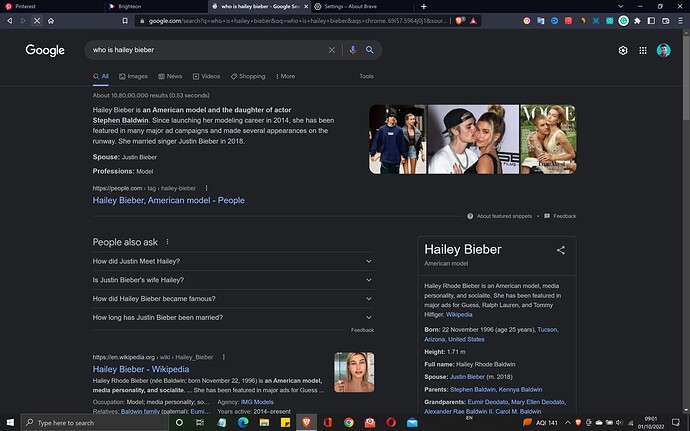The image size is (690, 431).
Task: Open the Google account profile avatar
Action: click(661, 50)
